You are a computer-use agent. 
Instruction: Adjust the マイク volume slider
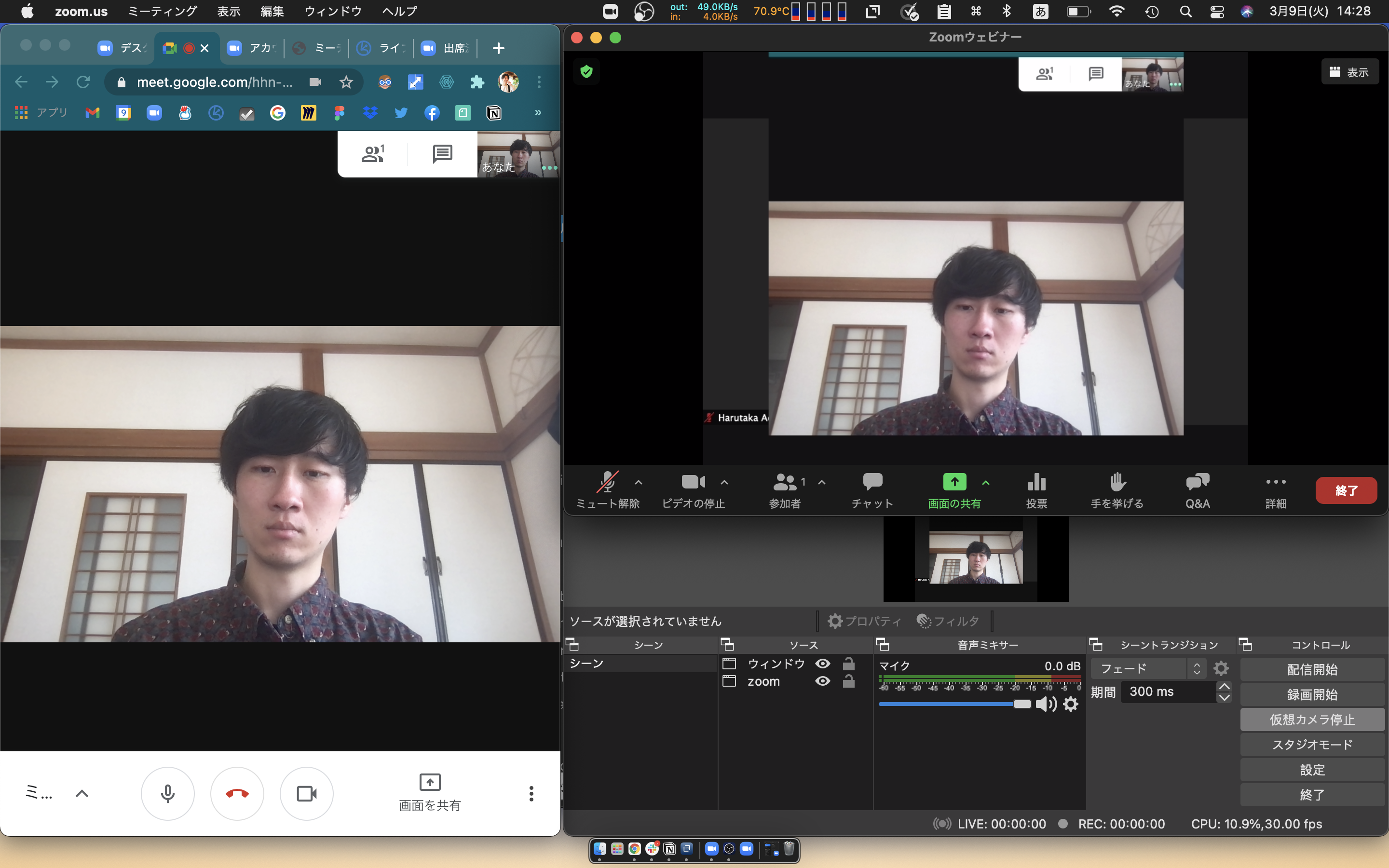[x=1021, y=704]
